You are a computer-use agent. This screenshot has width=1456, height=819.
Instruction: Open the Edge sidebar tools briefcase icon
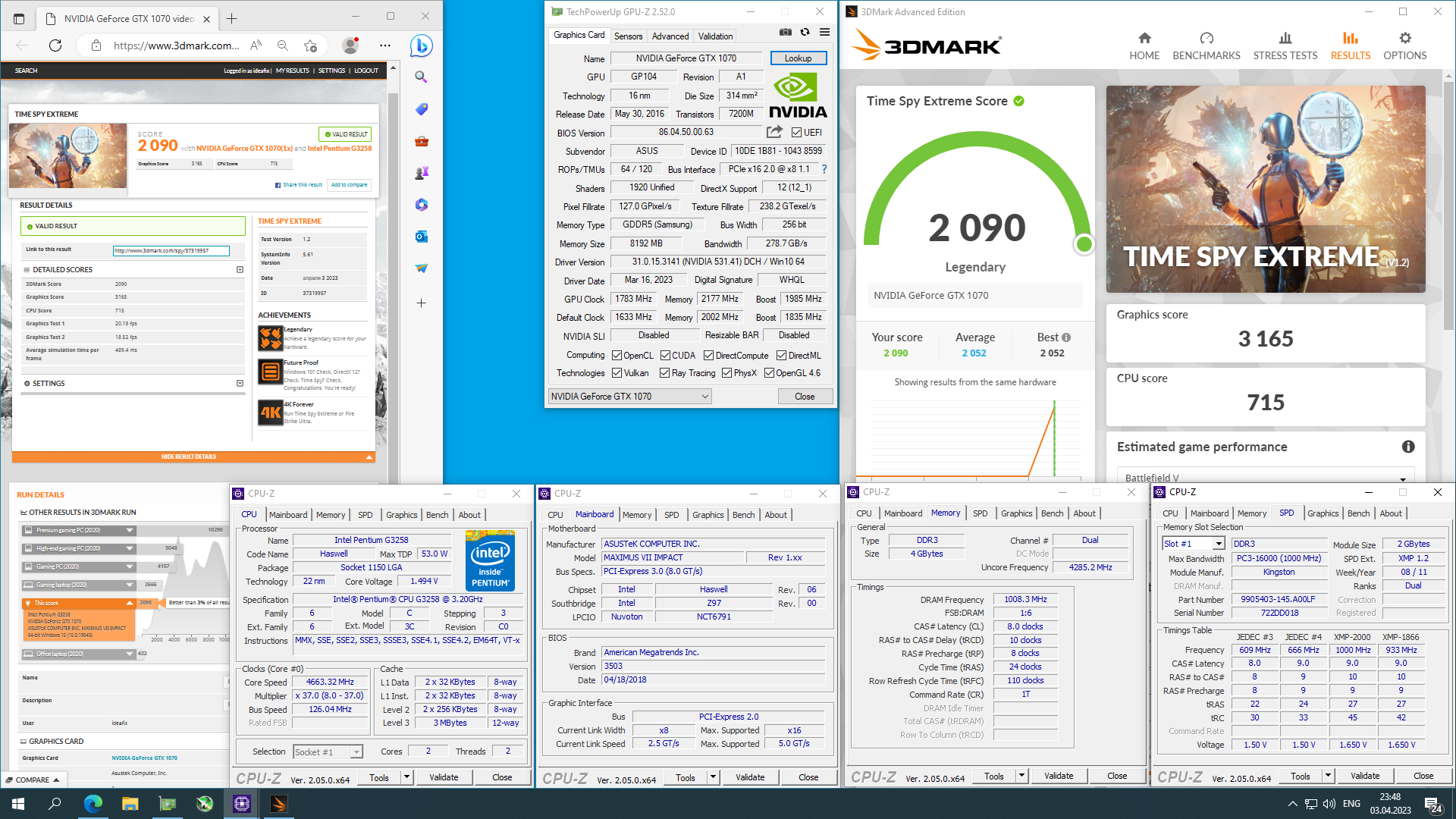click(421, 141)
